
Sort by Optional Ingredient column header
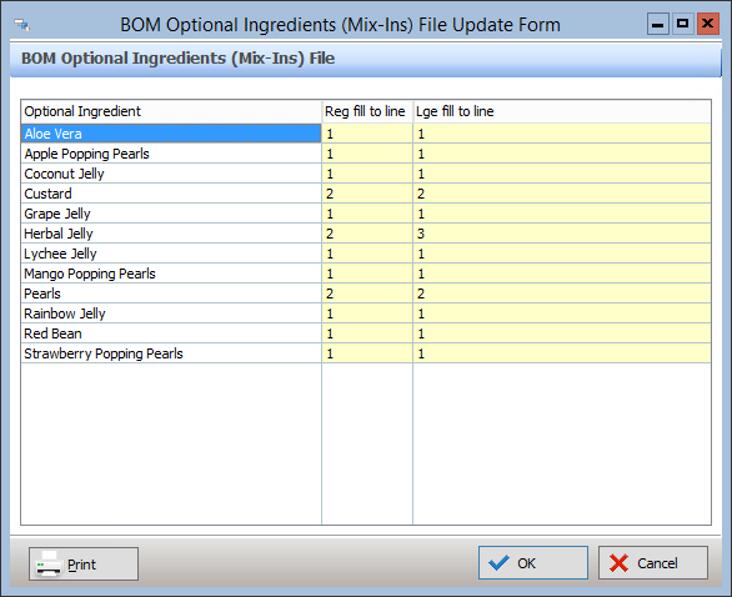tap(170, 111)
